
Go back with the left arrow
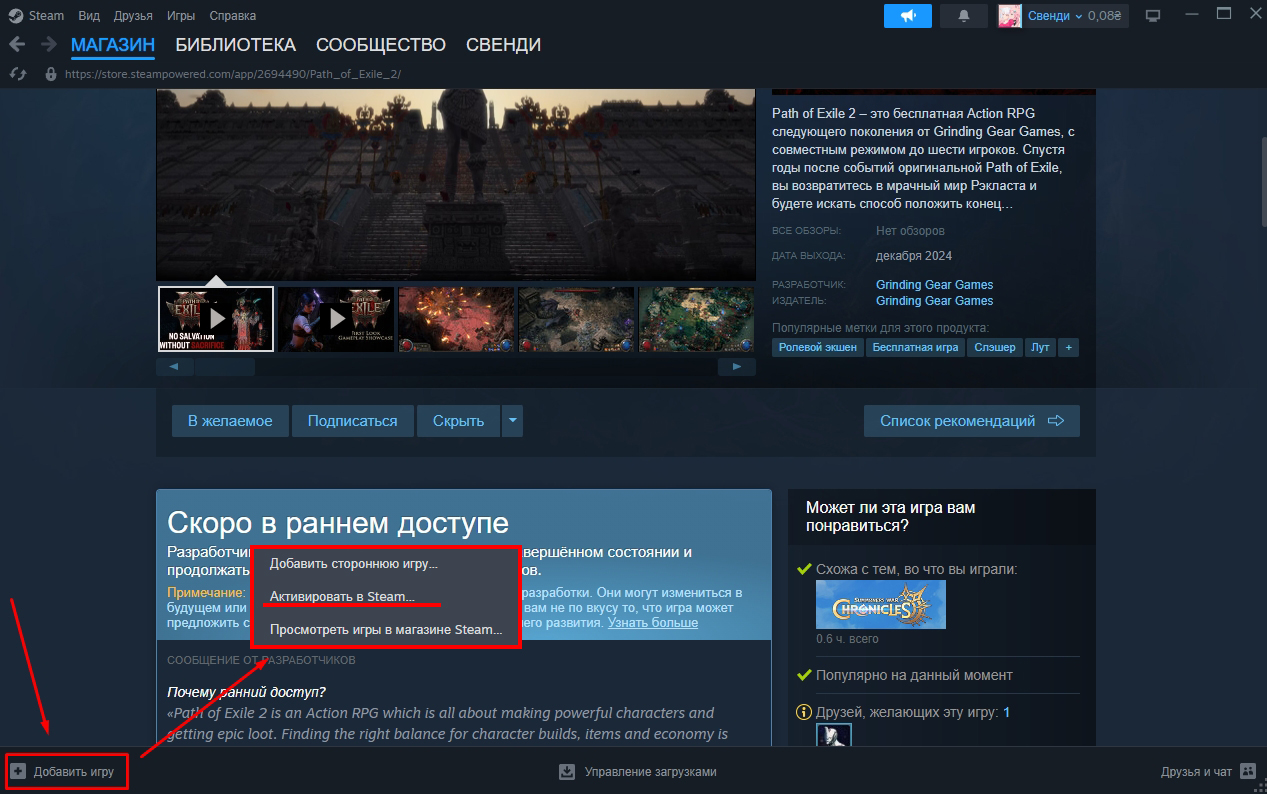[x=17, y=45]
